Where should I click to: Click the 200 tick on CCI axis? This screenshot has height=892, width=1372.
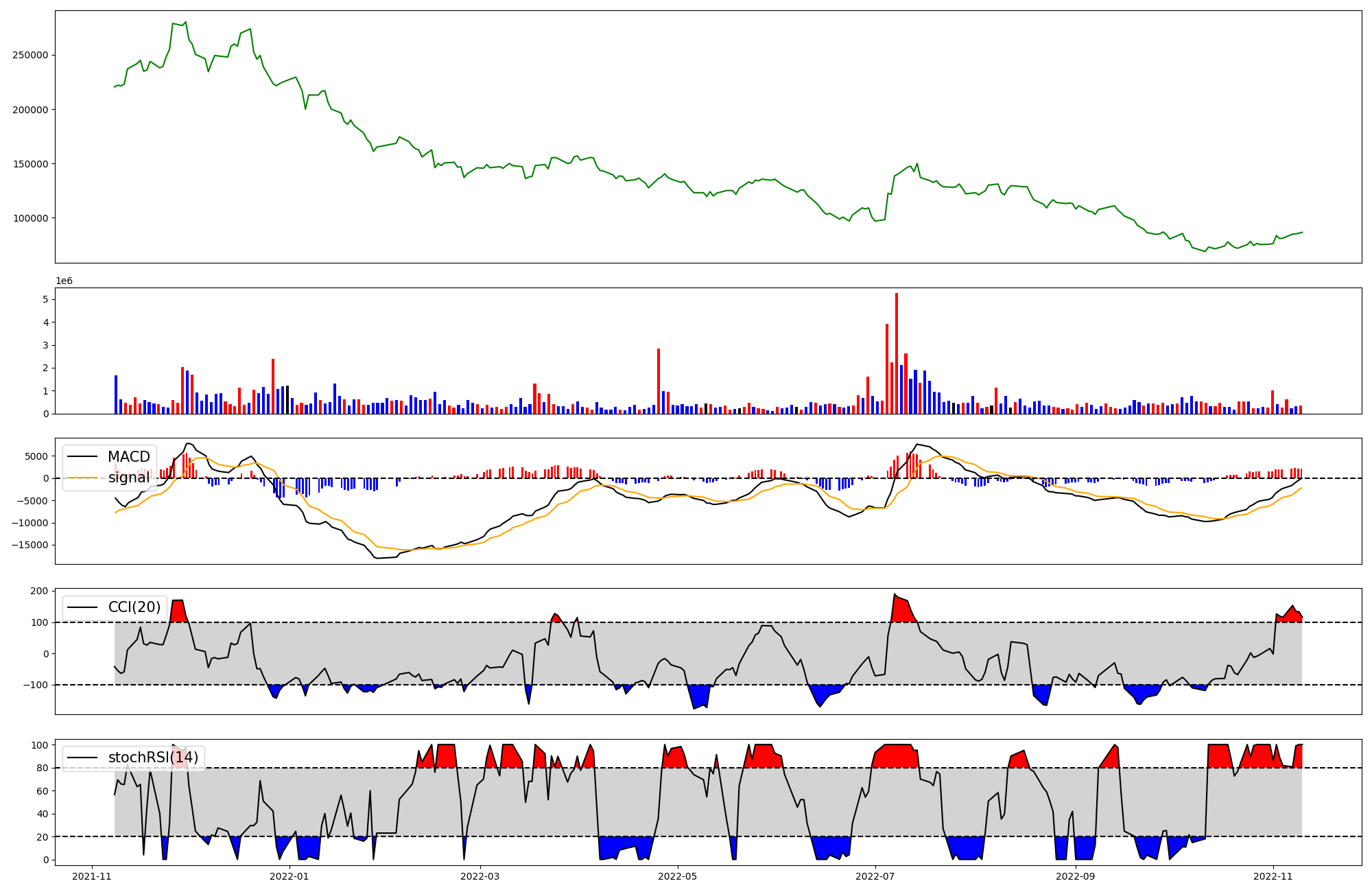pos(40,591)
